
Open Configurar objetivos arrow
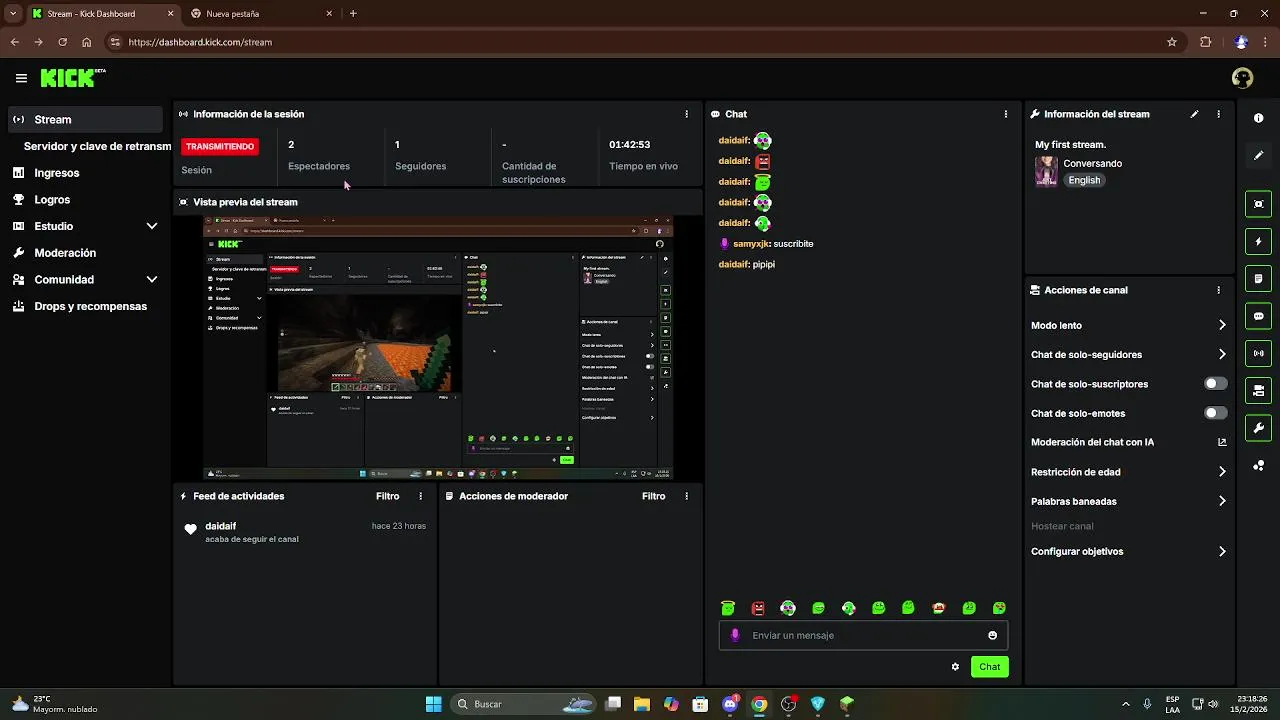[1221, 551]
